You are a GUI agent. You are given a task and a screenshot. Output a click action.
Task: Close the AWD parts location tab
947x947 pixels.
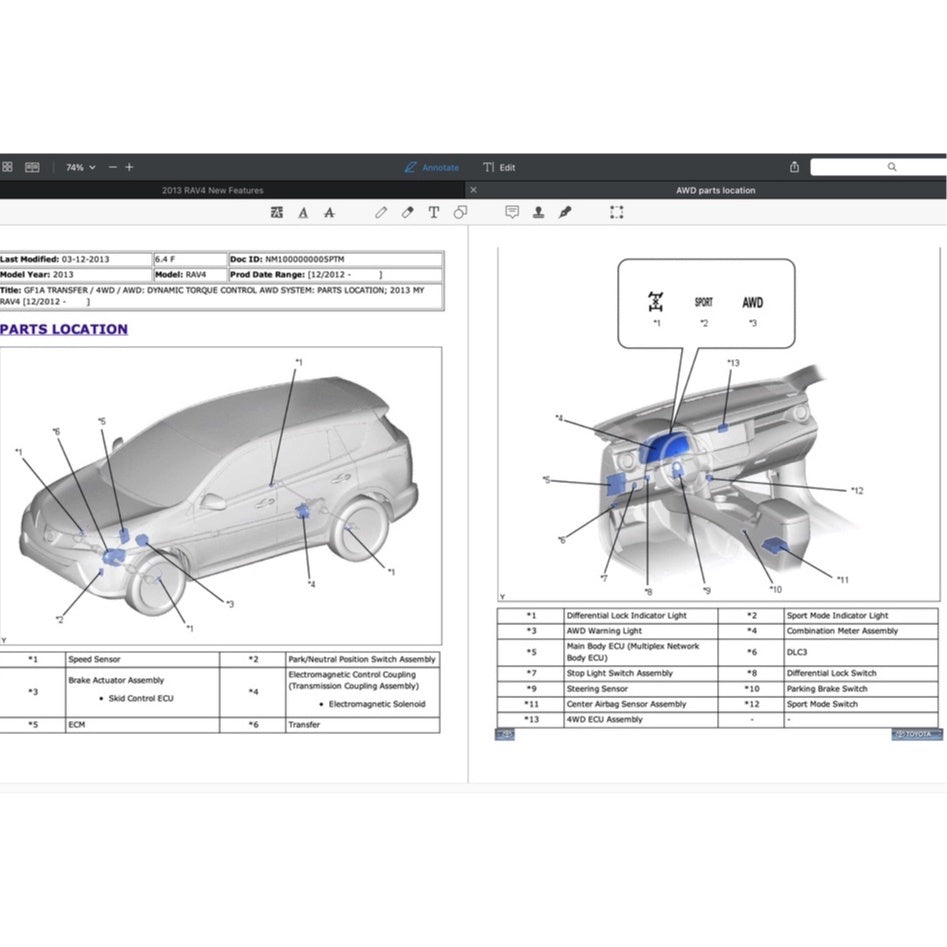click(473, 190)
